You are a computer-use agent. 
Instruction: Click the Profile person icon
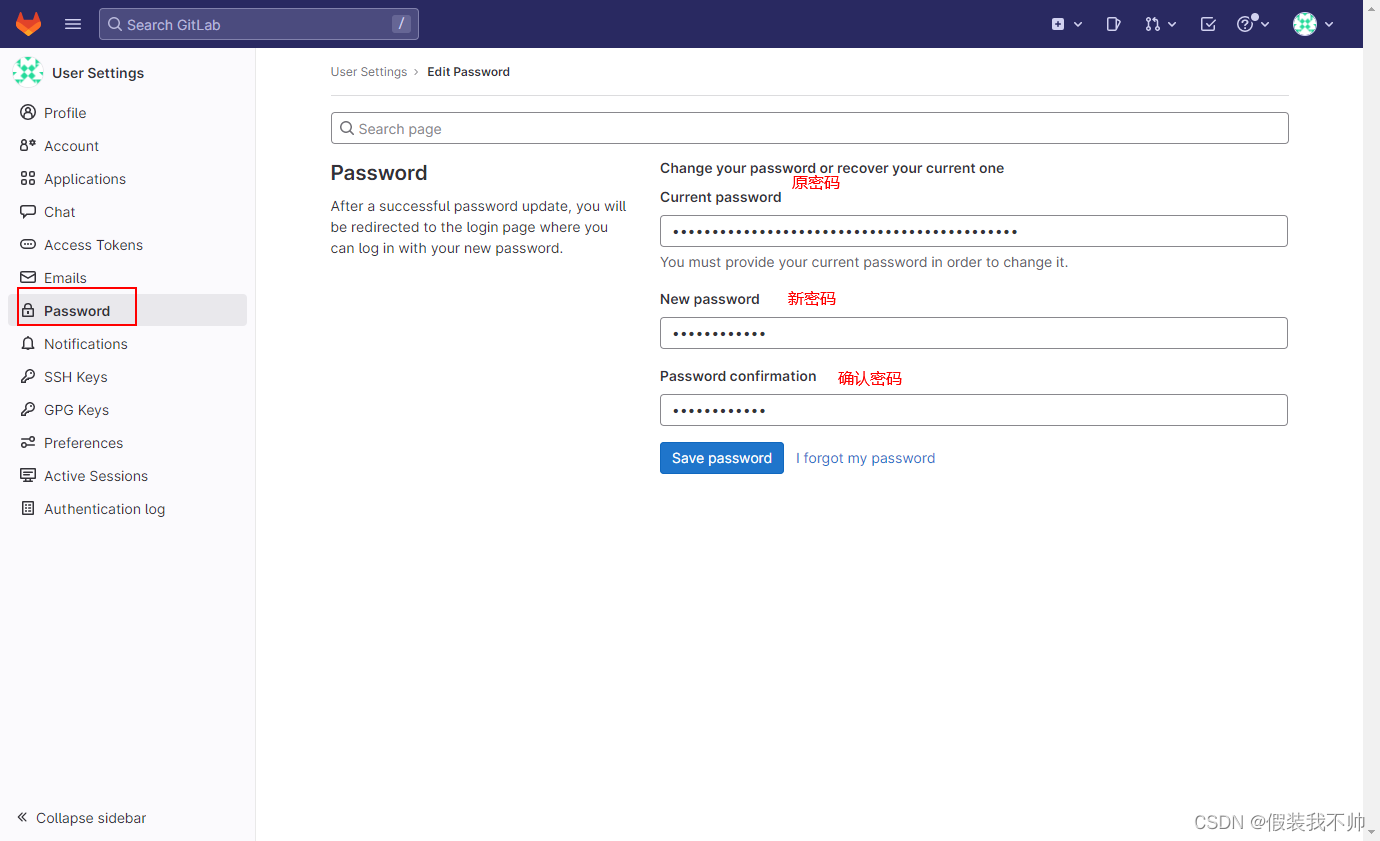pyautogui.click(x=28, y=112)
